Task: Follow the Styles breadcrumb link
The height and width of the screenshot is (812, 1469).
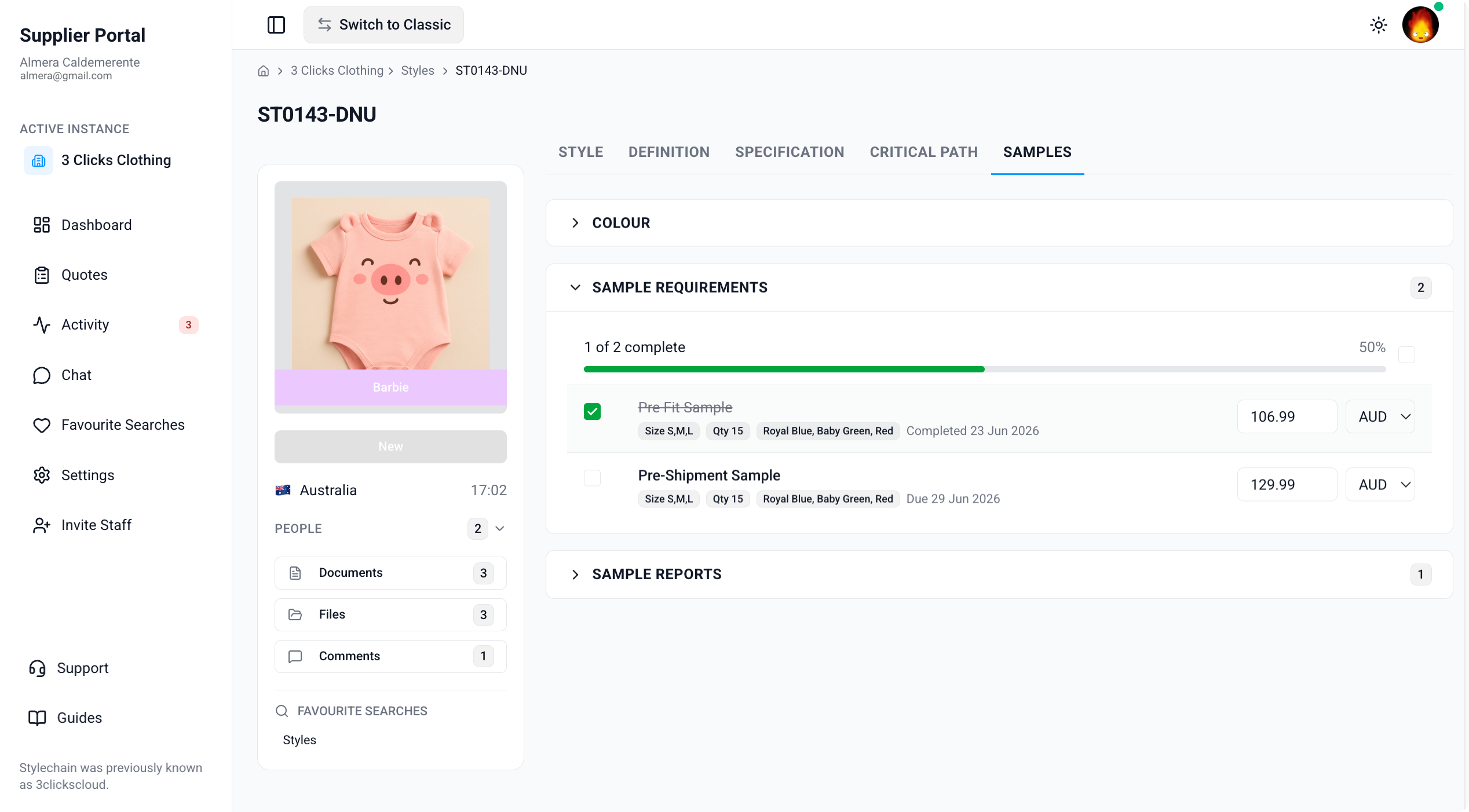Action: [x=417, y=71]
